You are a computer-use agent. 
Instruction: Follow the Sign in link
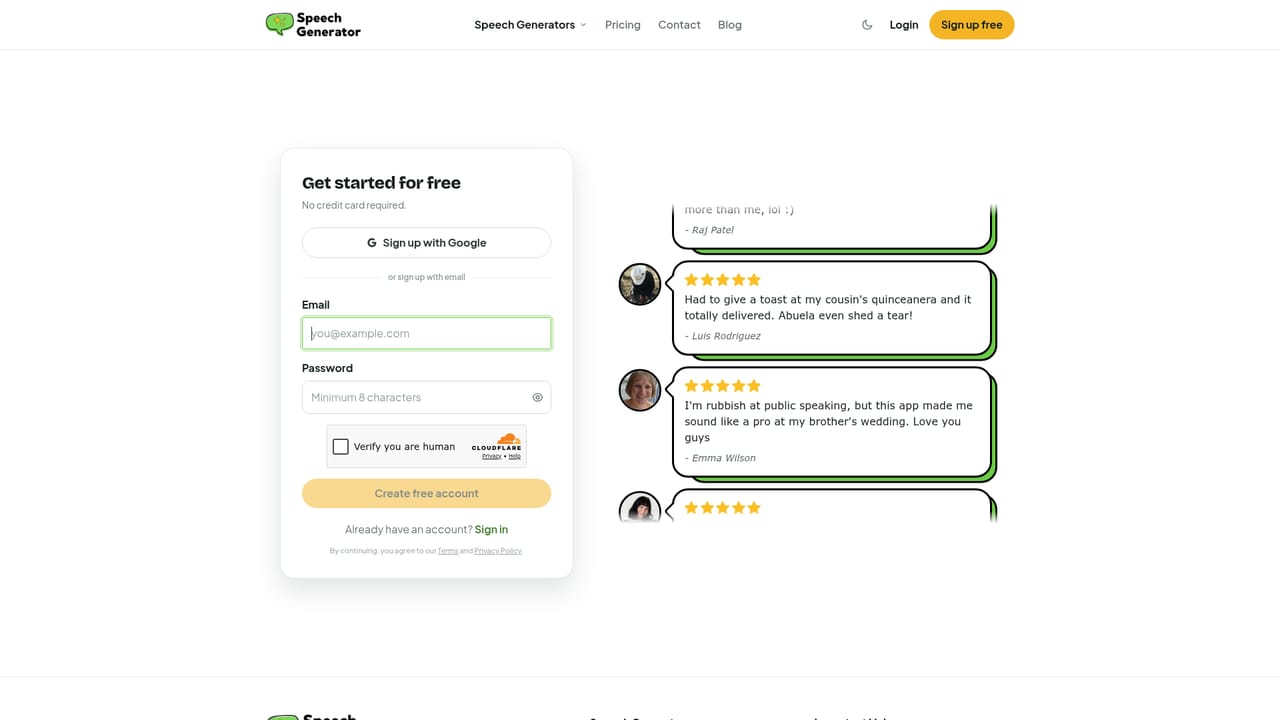[x=491, y=529]
